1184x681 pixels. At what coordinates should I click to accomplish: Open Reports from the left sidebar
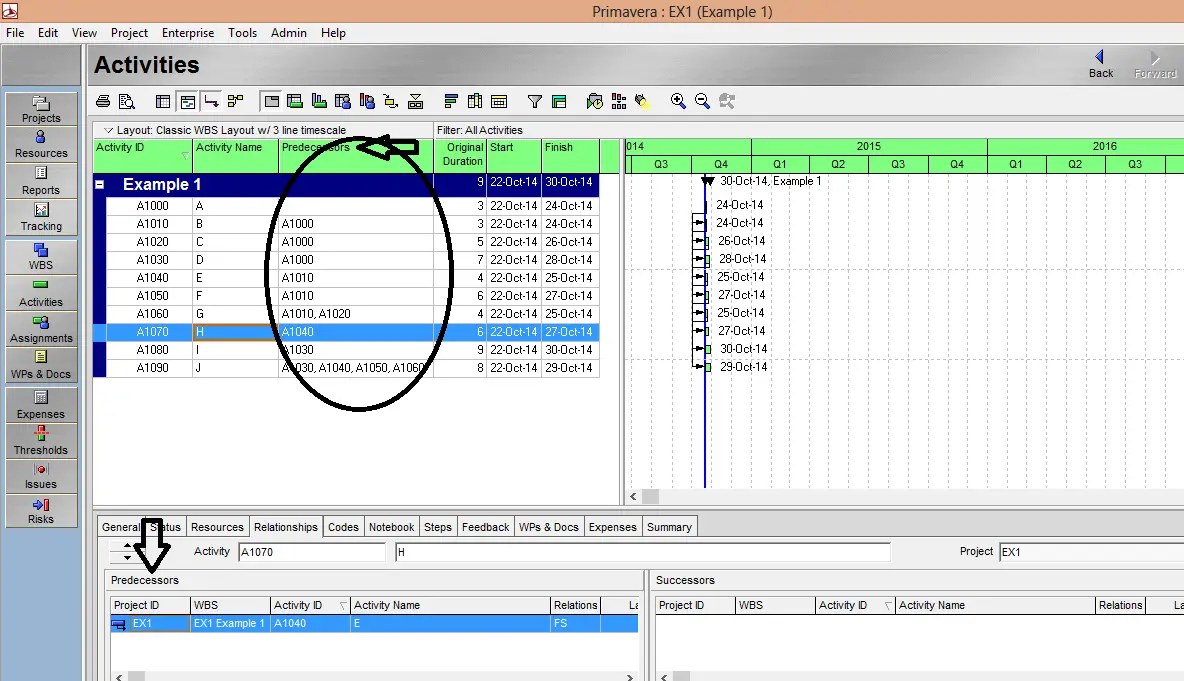pyautogui.click(x=42, y=181)
